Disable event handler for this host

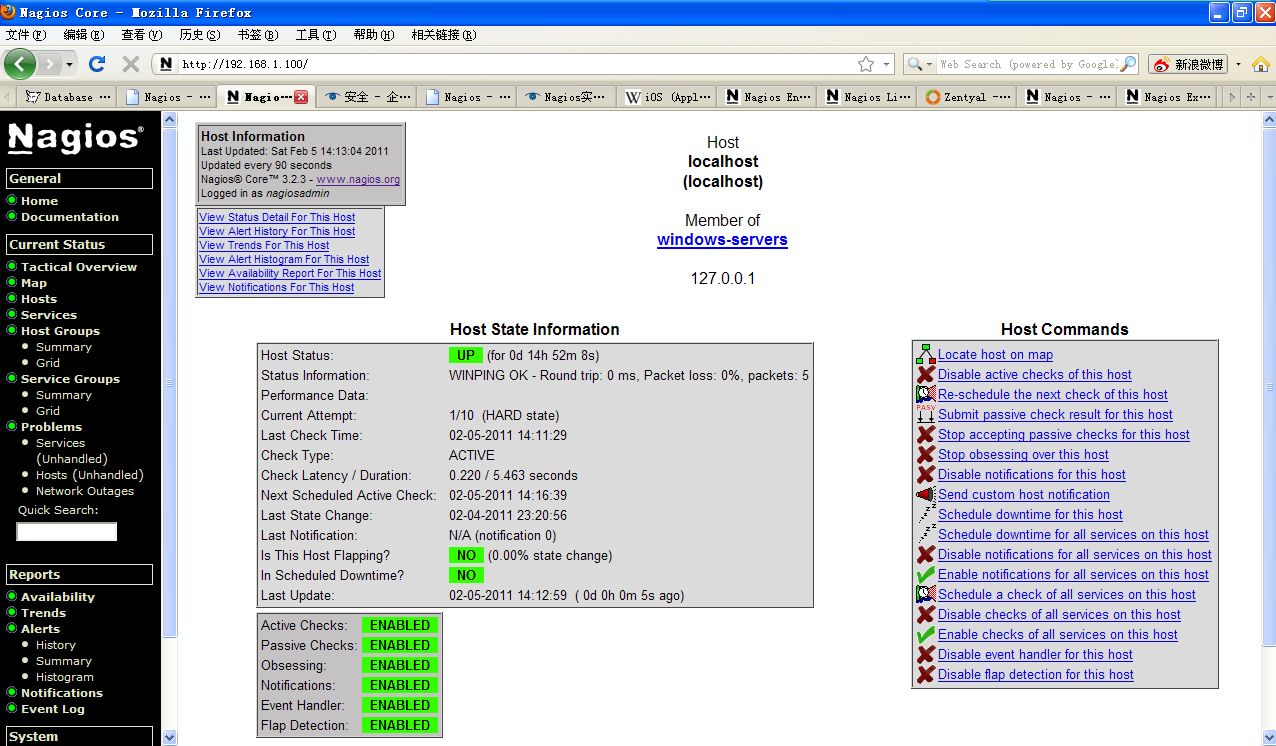point(1035,655)
